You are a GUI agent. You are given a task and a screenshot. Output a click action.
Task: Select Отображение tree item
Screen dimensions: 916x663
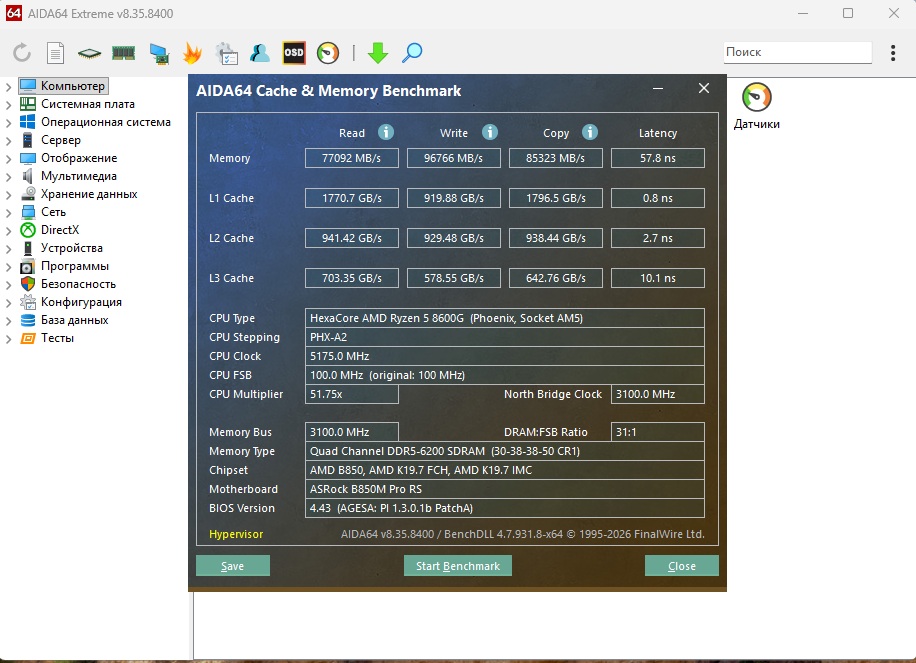pos(79,158)
